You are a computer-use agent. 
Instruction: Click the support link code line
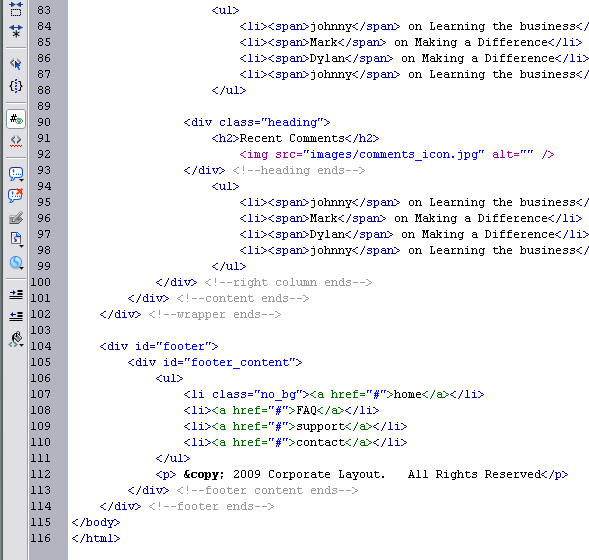[x=295, y=426]
